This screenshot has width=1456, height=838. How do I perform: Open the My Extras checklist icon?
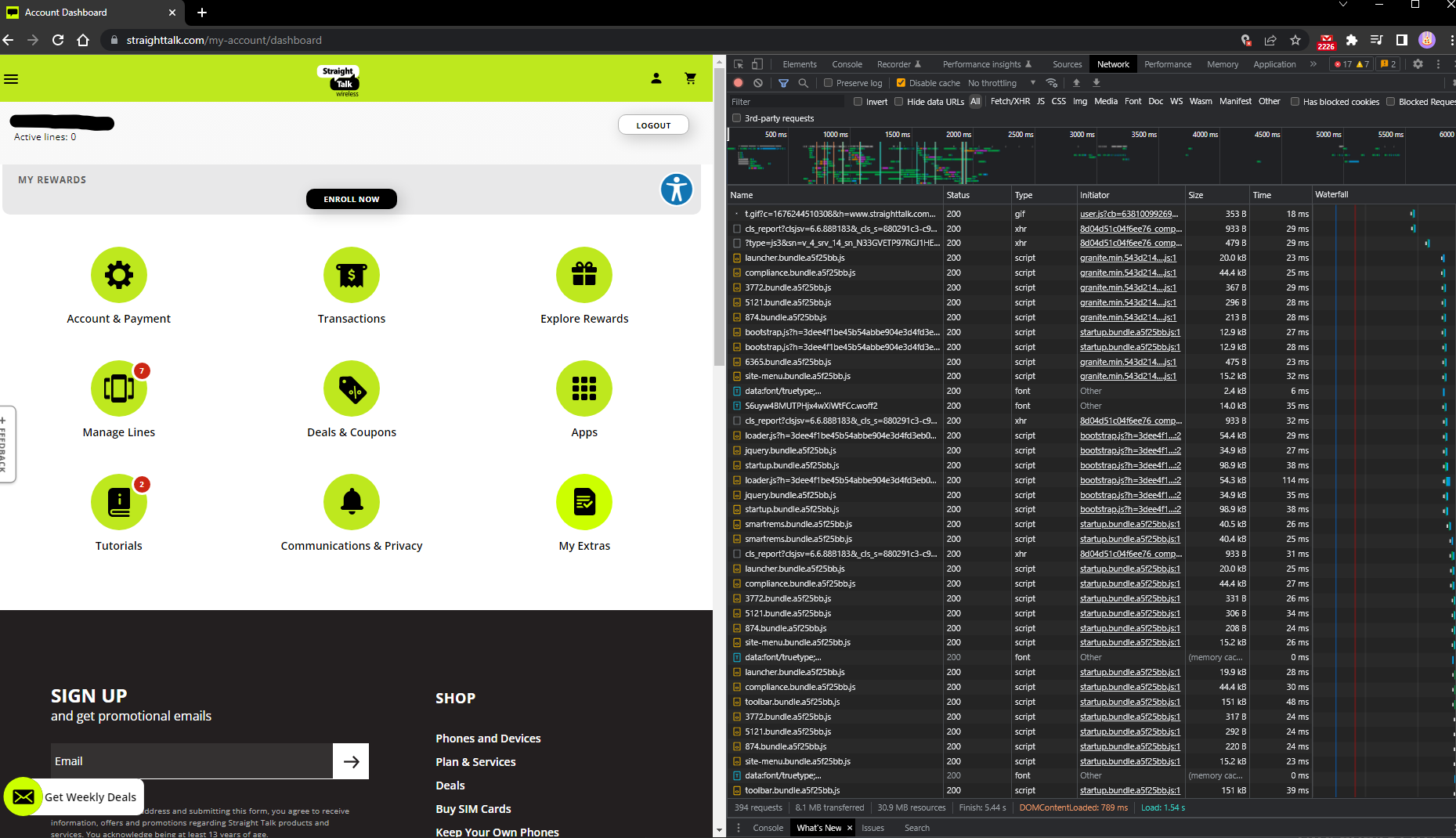584,502
